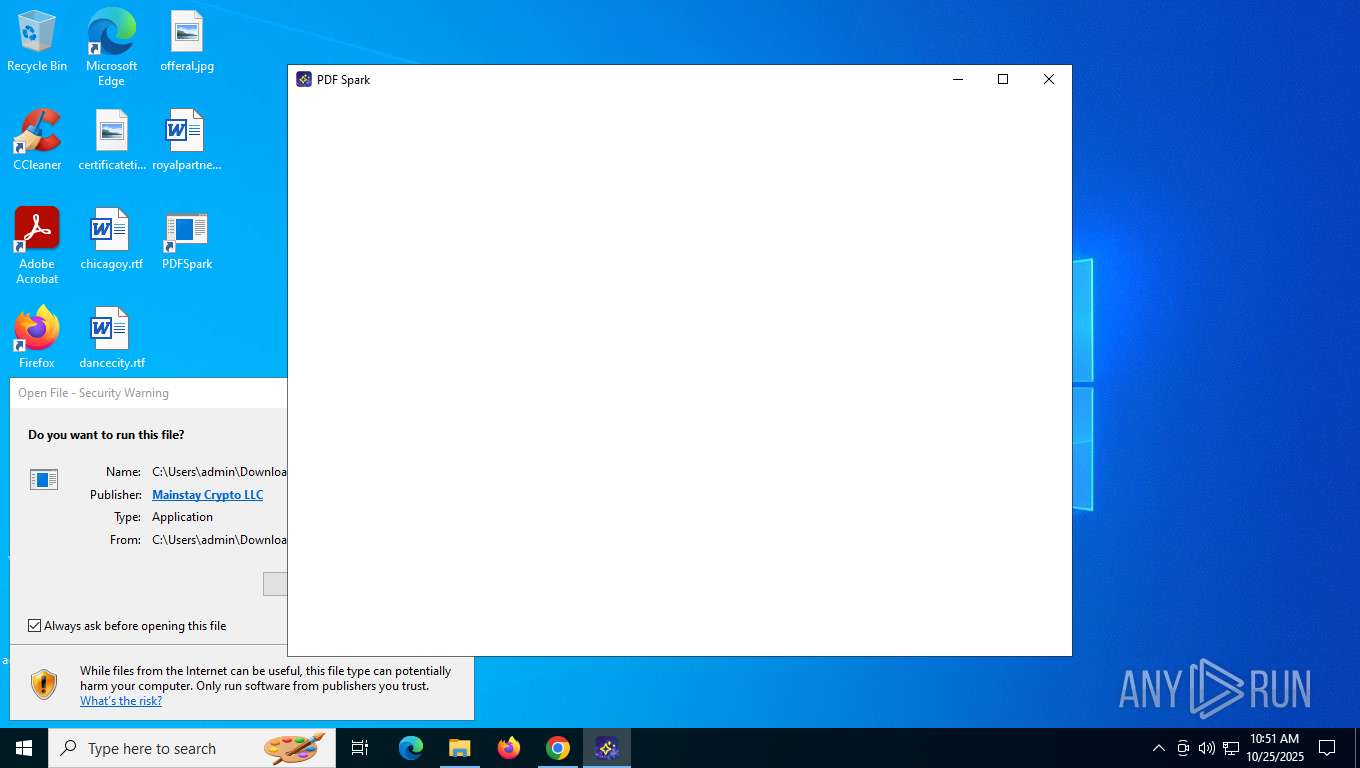The image size is (1360, 768).
Task: Open the PDFSpark desktop shortcut
Action: [187, 240]
